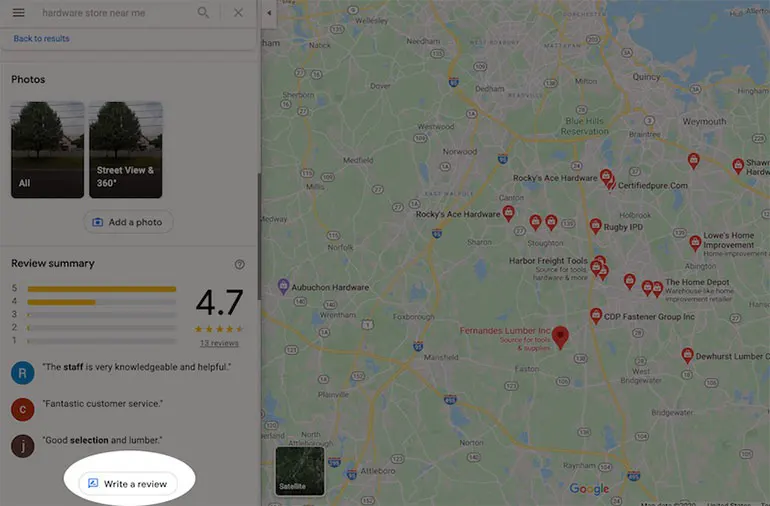Click the Attleboro city label
The image size is (770, 506).
coord(378,471)
